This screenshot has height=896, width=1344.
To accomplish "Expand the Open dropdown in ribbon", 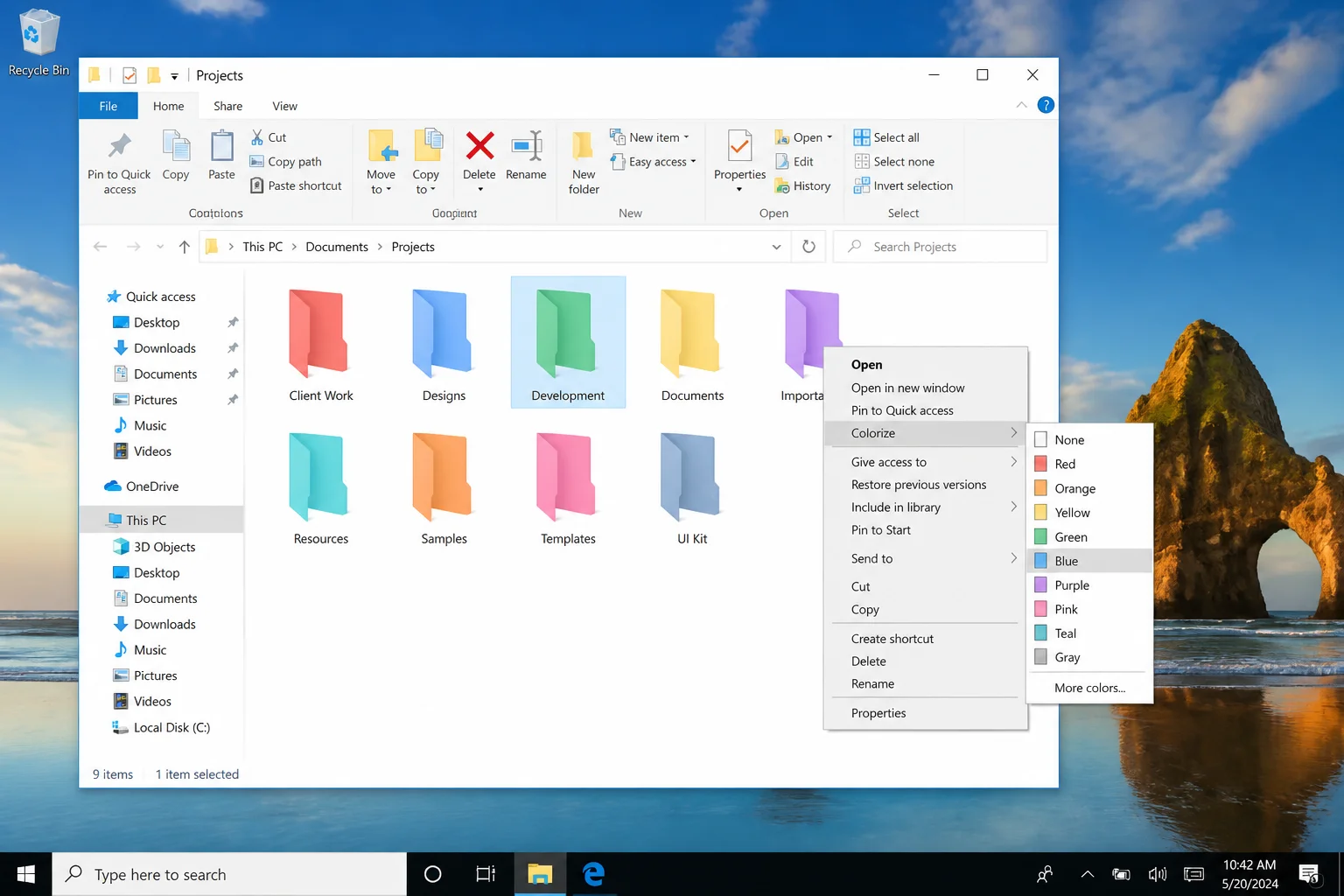I will pos(829,137).
